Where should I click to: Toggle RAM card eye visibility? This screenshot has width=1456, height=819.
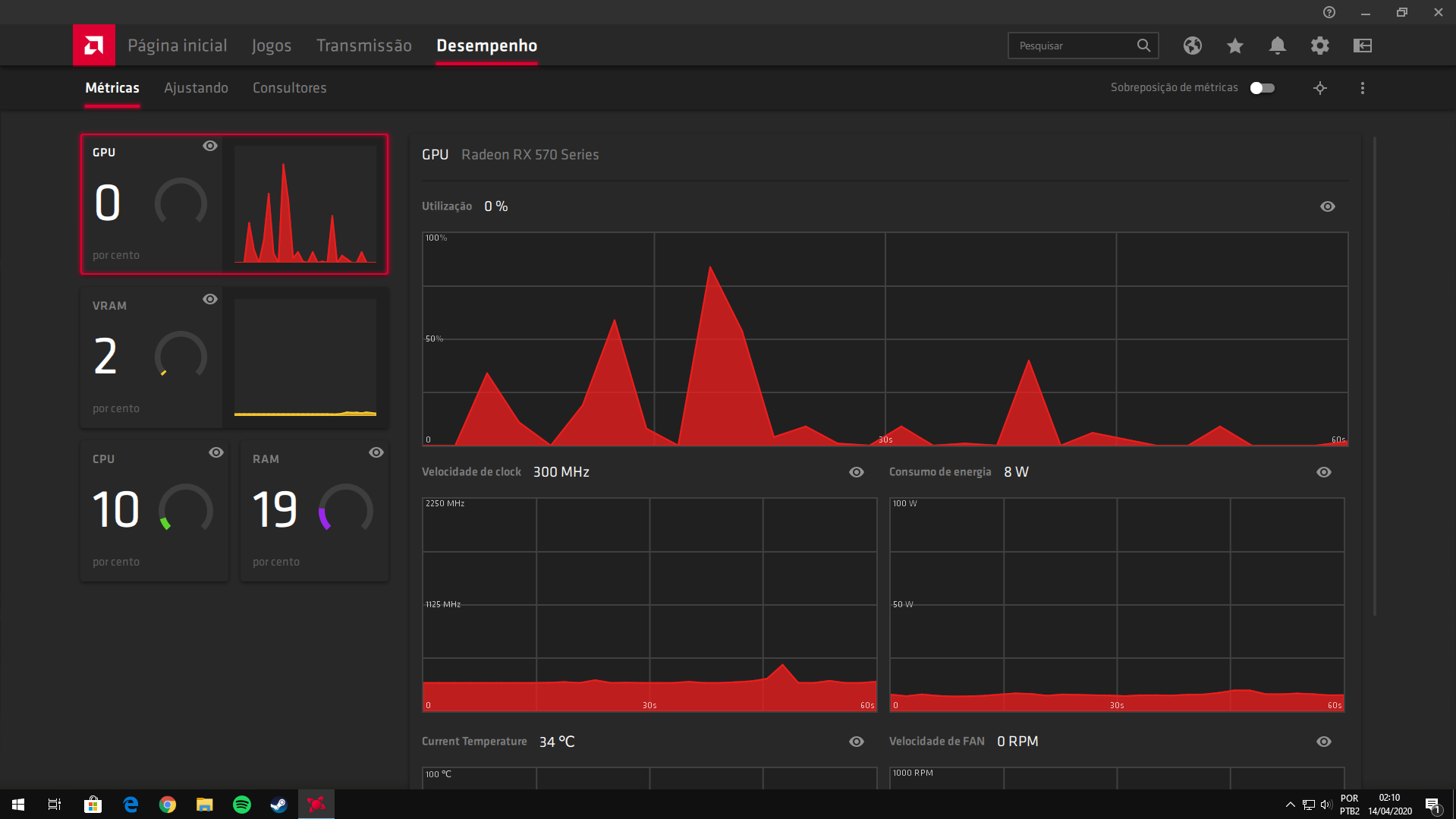tap(376, 452)
